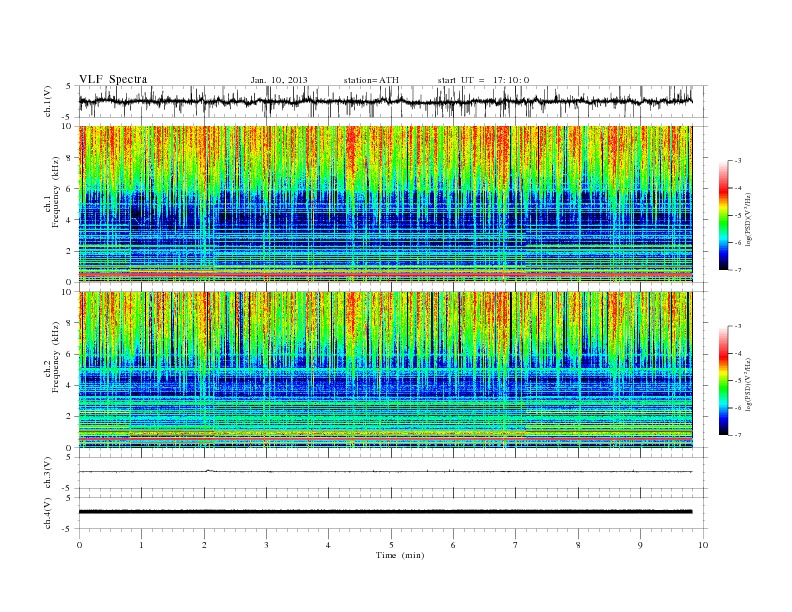Click the thick ch.4 voltage trace
Image resolution: width=792 pixels, height=612 pixels.
(x=385, y=512)
